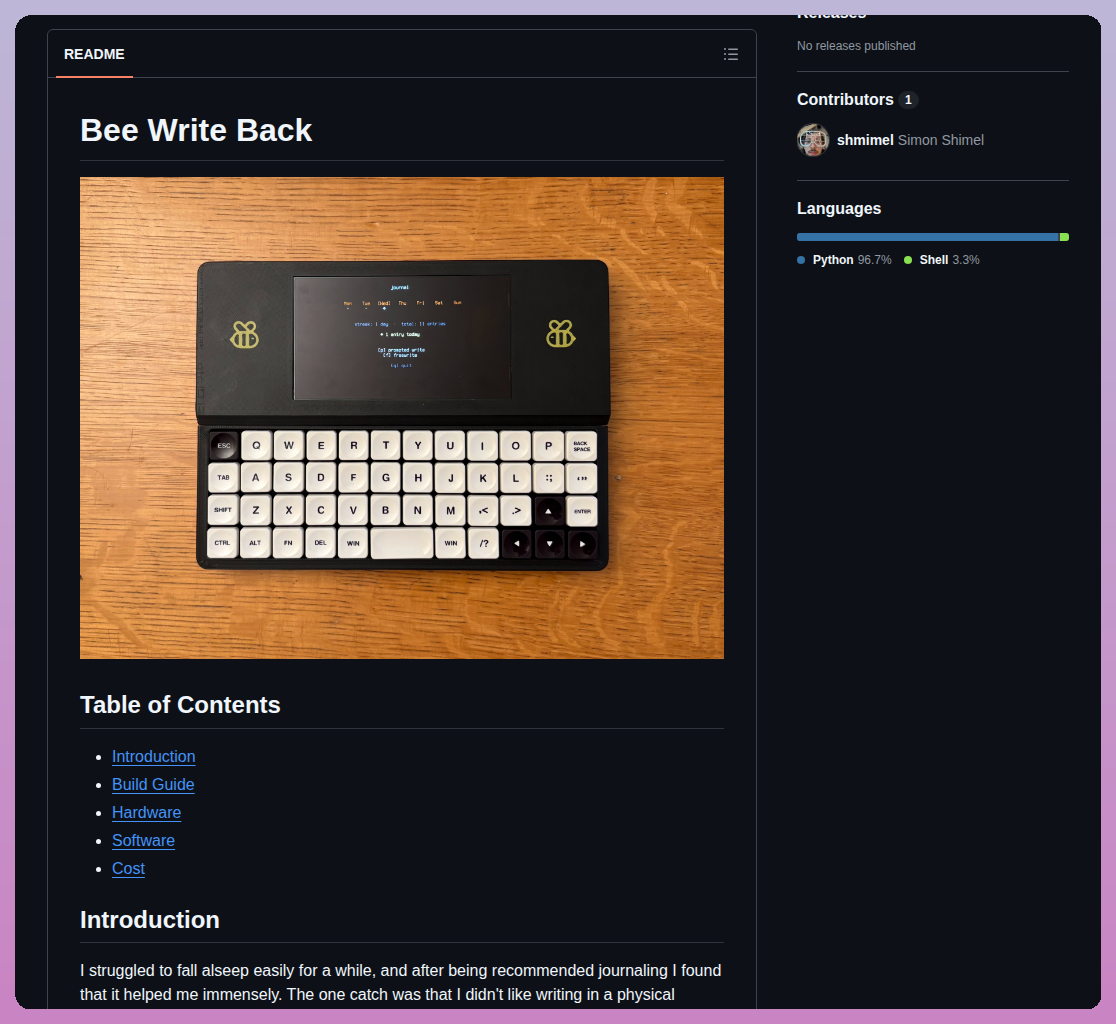The image size is (1116, 1024).
Task: Jump to Hardware section link
Action: tap(147, 813)
